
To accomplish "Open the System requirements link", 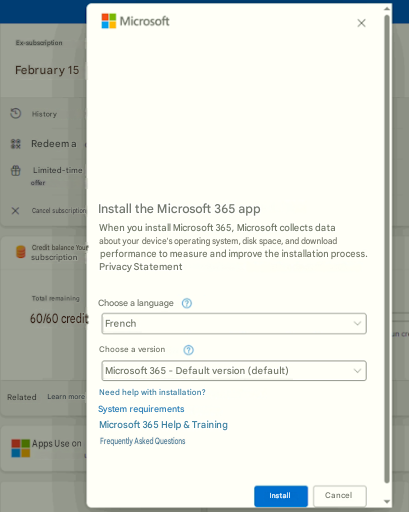I will pyautogui.click(x=141, y=409).
